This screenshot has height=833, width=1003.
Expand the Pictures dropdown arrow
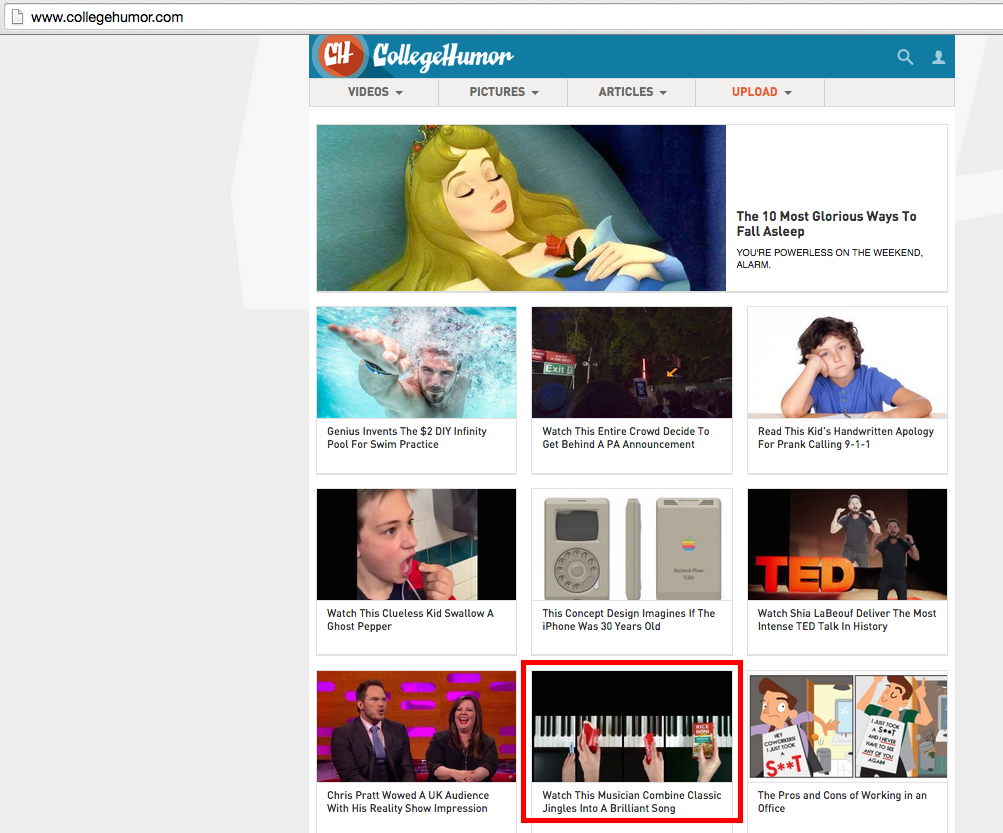click(535, 93)
